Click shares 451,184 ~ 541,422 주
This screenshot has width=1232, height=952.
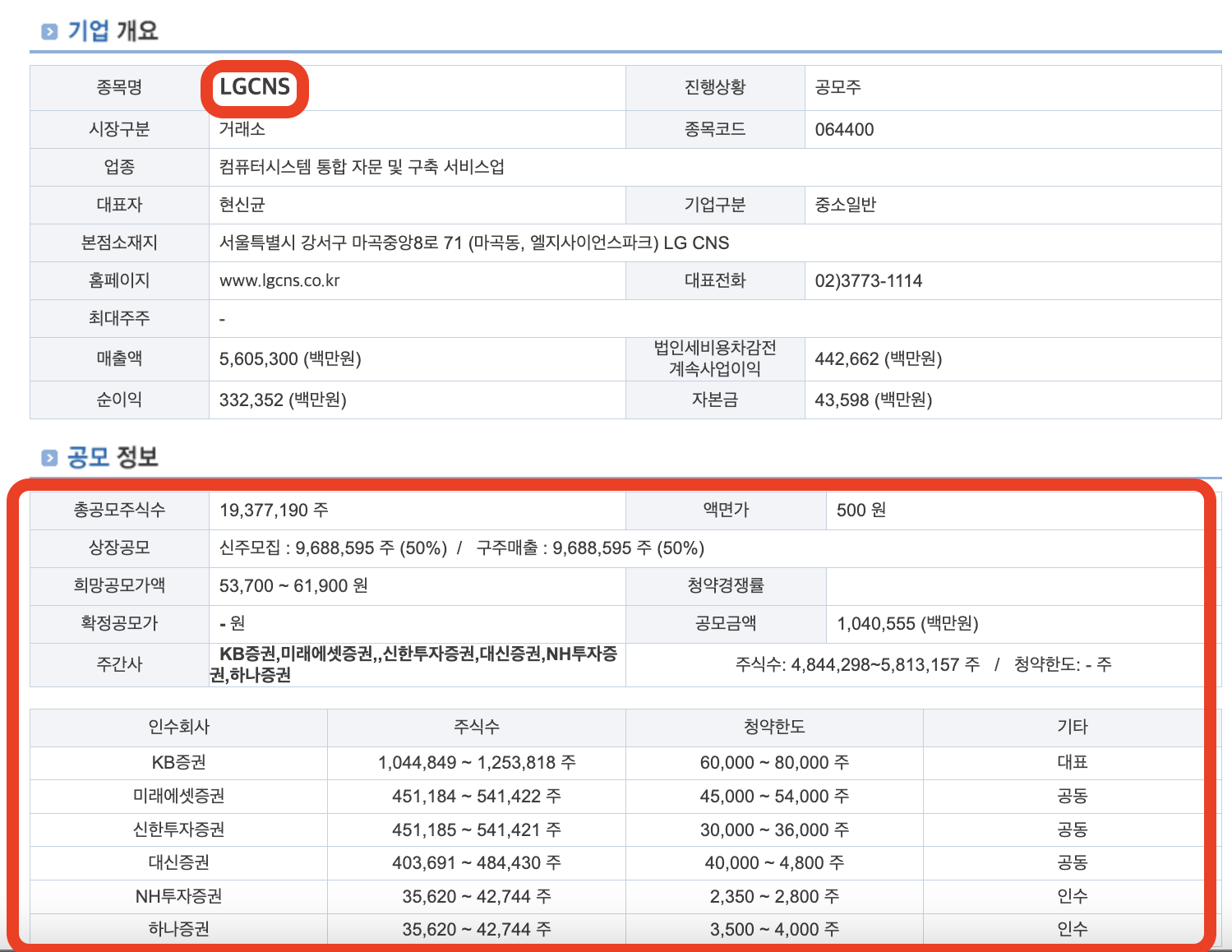[x=477, y=796]
